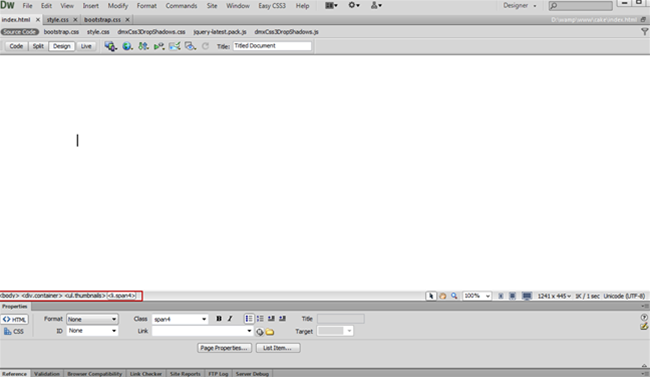
Task: Open the Link Checker tab
Action: [x=146, y=374]
